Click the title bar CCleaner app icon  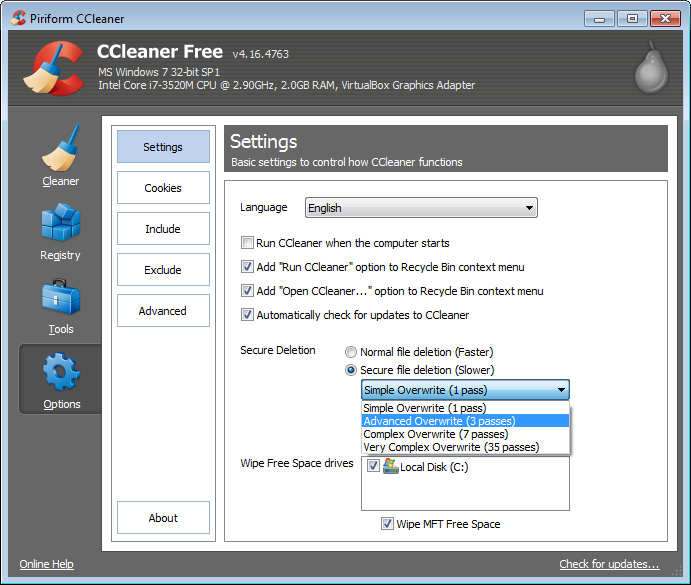pos(17,17)
